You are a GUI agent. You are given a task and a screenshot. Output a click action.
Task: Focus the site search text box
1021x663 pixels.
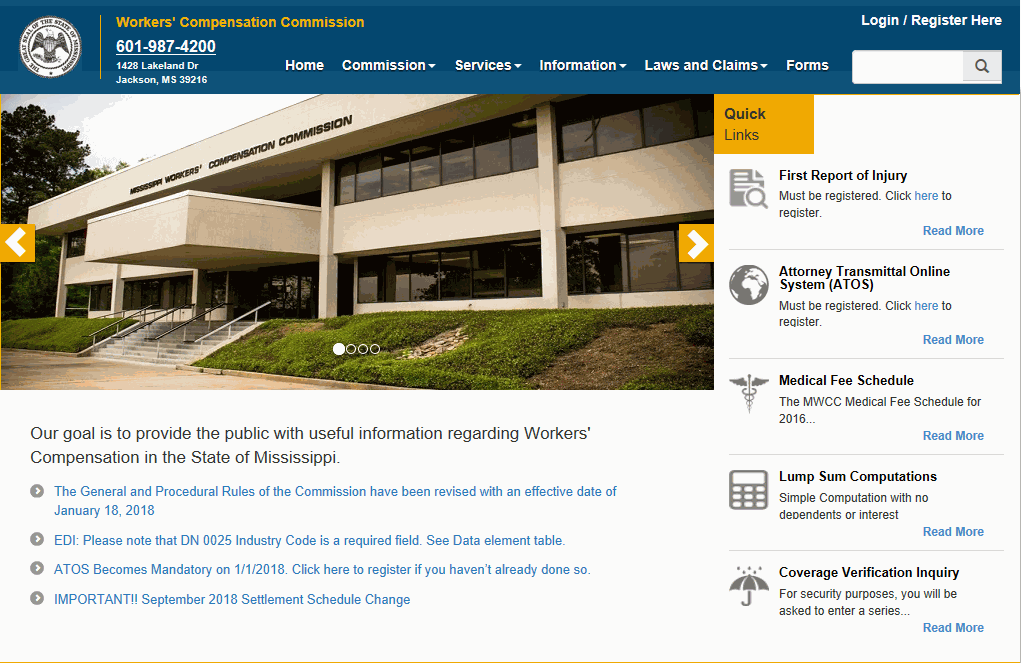908,66
